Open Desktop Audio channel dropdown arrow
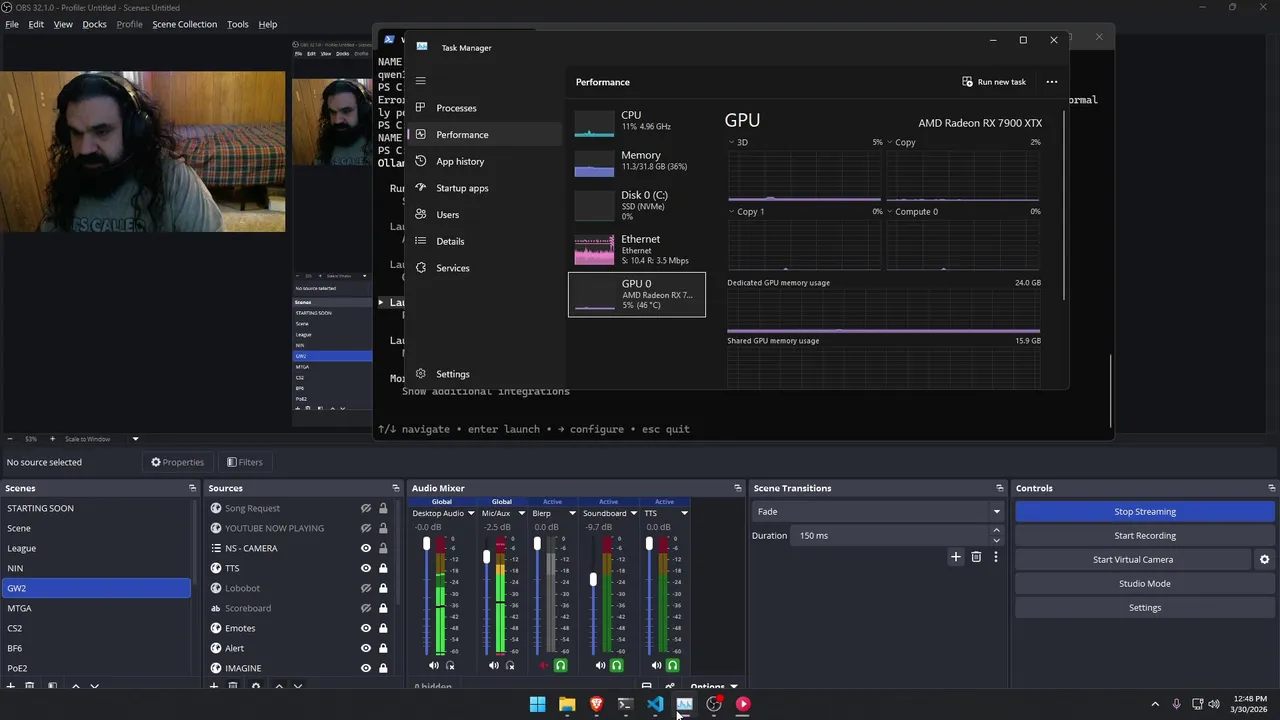This screenshot has width=1280, height=720. pyautogui.click(x=471, y=513)
